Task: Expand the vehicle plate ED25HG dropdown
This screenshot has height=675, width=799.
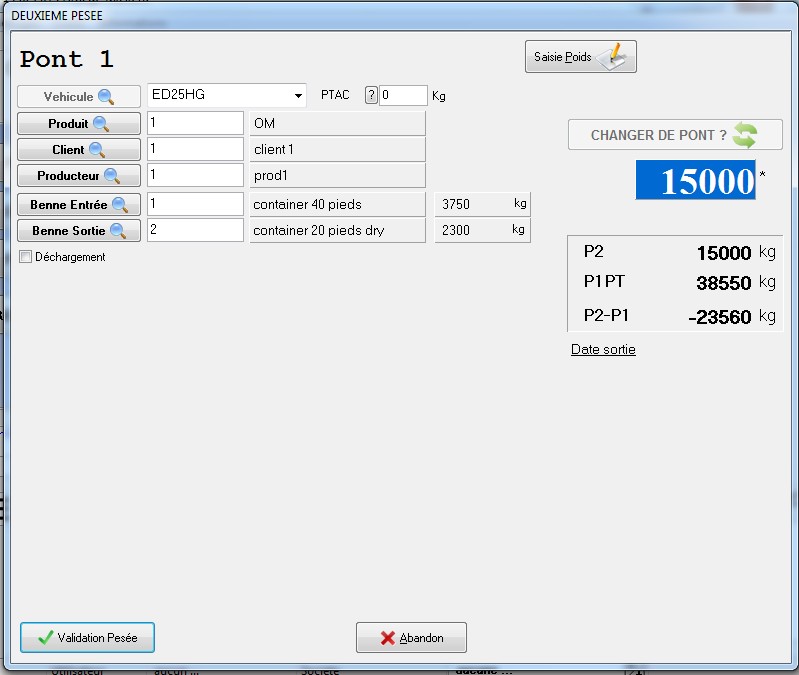Action: 298,97
